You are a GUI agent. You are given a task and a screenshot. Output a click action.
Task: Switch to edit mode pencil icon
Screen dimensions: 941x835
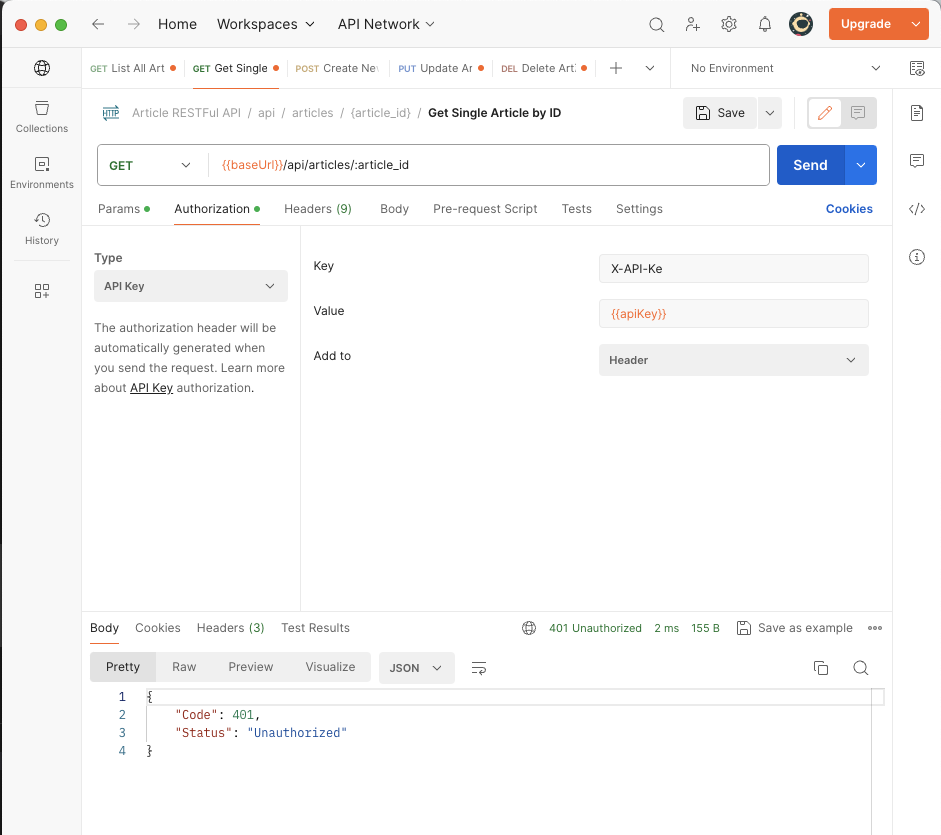tap(825, 113)
